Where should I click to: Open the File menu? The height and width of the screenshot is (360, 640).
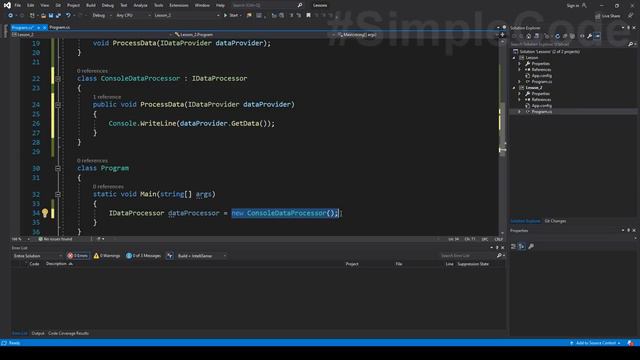[x=18, y=5]
